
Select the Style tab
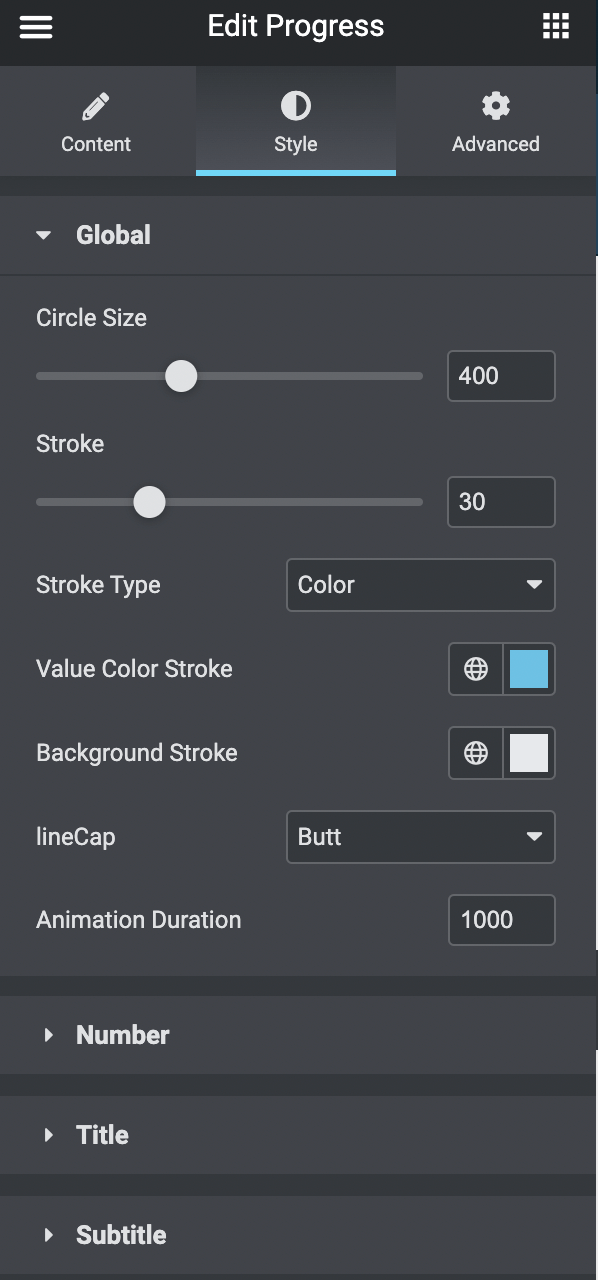(295, 122)
